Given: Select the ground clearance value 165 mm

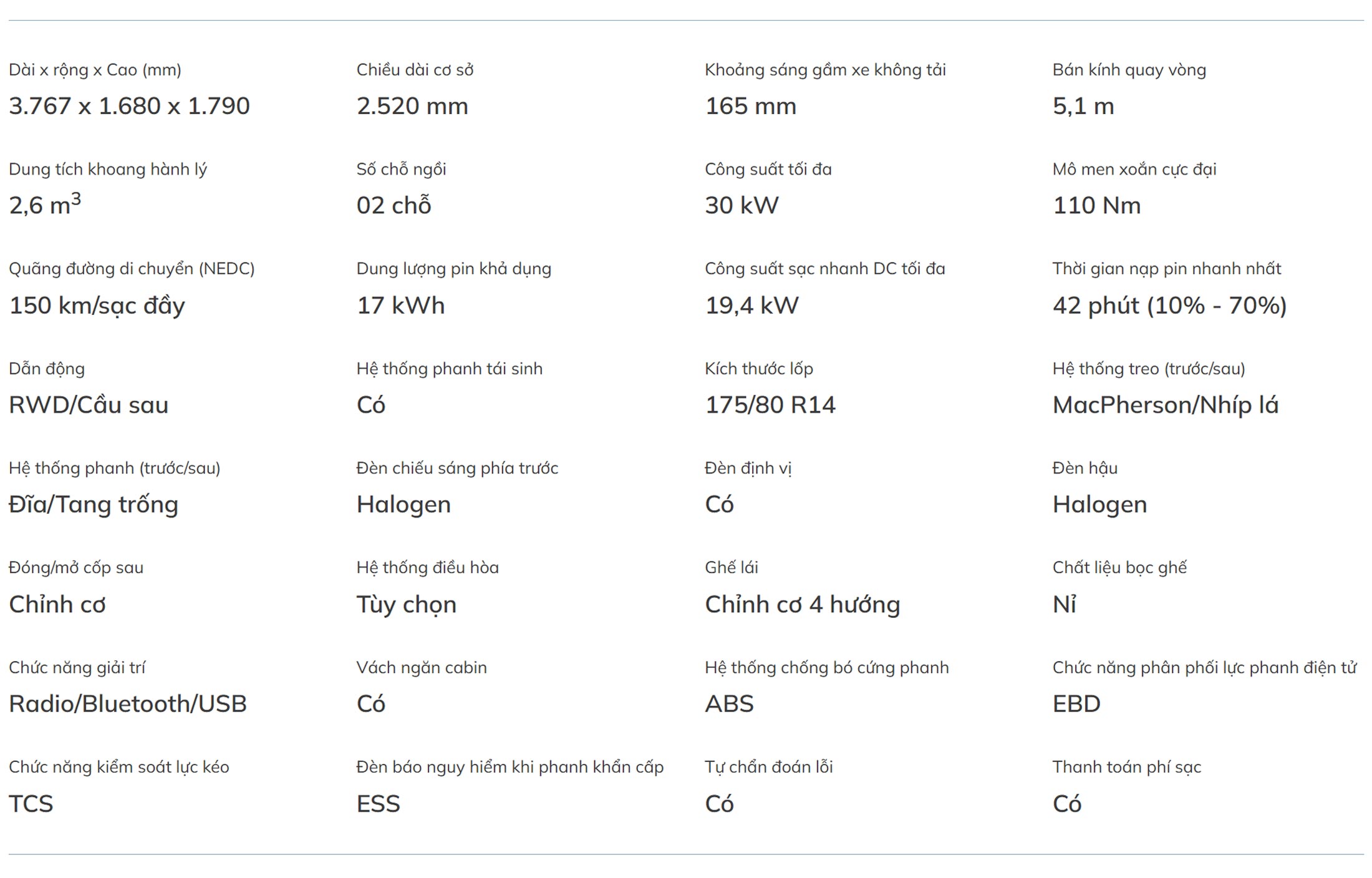Looking at the screenshot, I should pos(750,106).
